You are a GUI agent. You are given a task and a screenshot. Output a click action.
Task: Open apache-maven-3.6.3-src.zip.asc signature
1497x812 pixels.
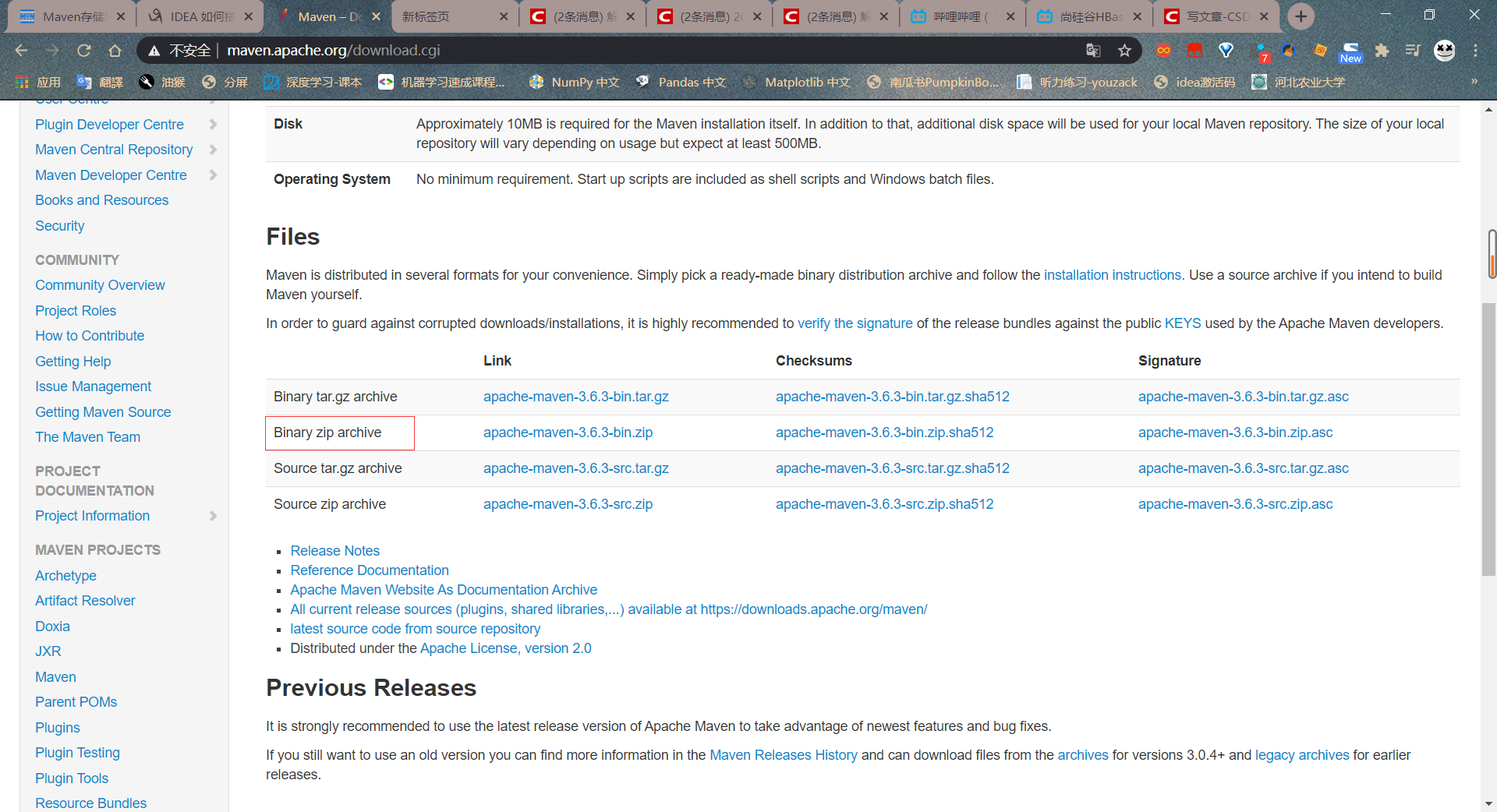click(1235, 504)
